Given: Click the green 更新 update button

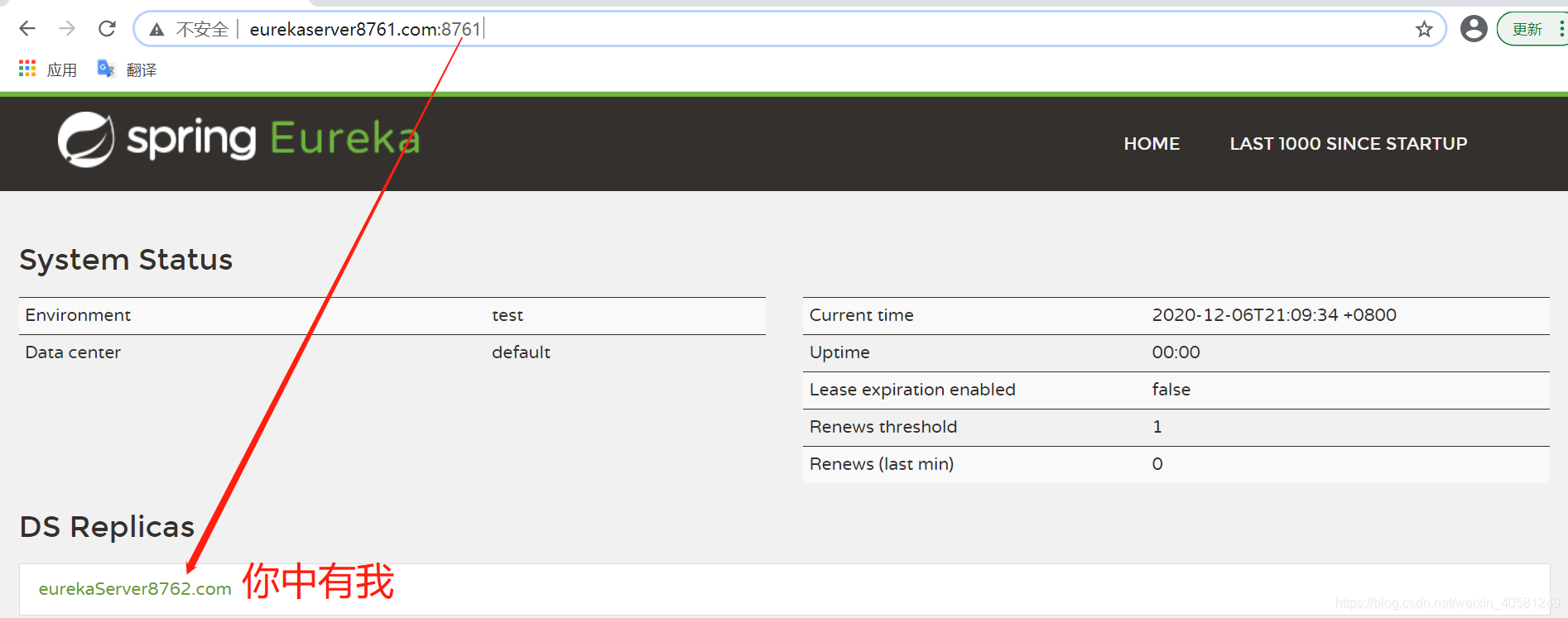Looking at the screenshot, I should tap(1527, 30).
